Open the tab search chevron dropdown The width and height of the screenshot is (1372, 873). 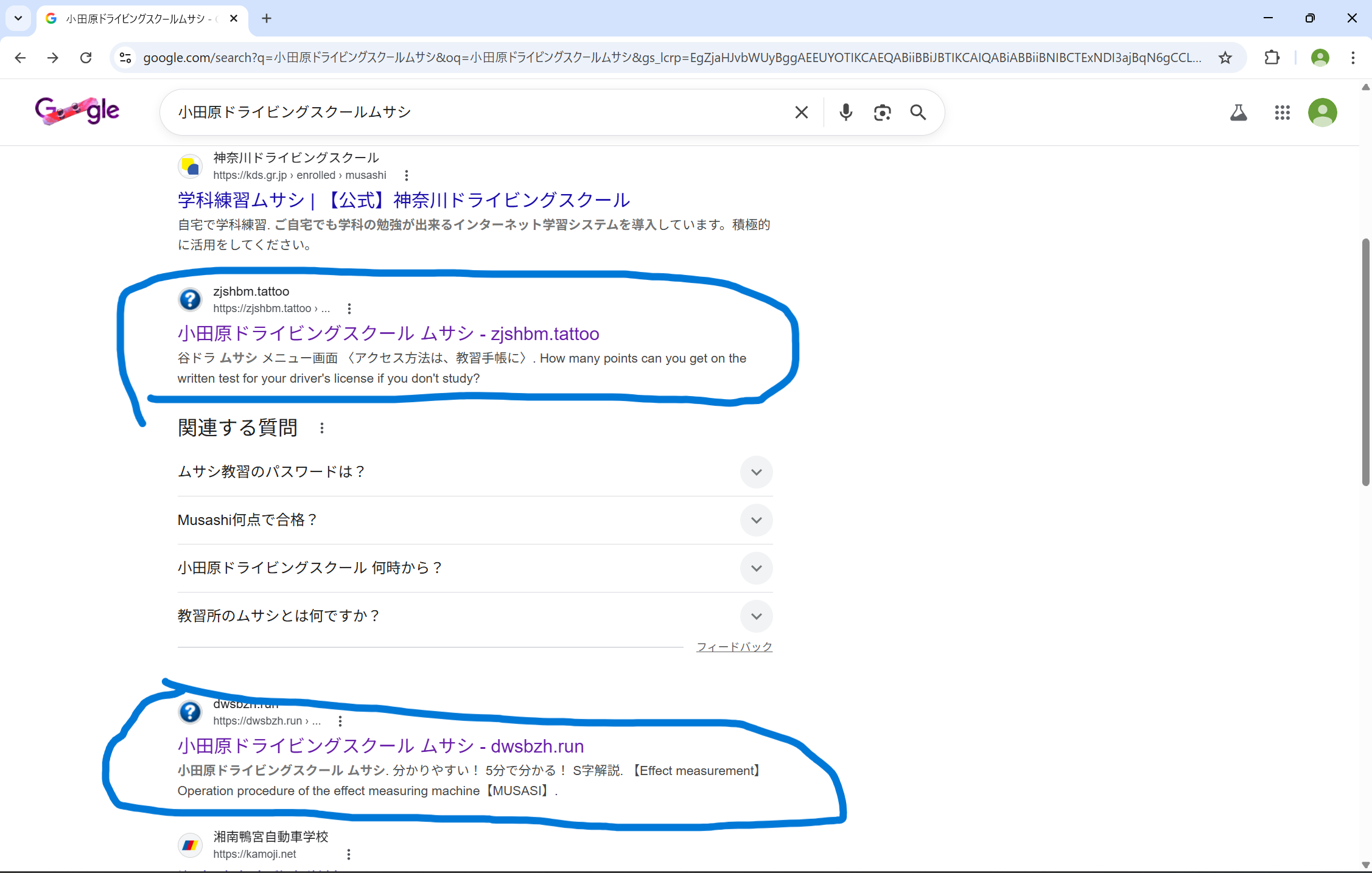18,18
